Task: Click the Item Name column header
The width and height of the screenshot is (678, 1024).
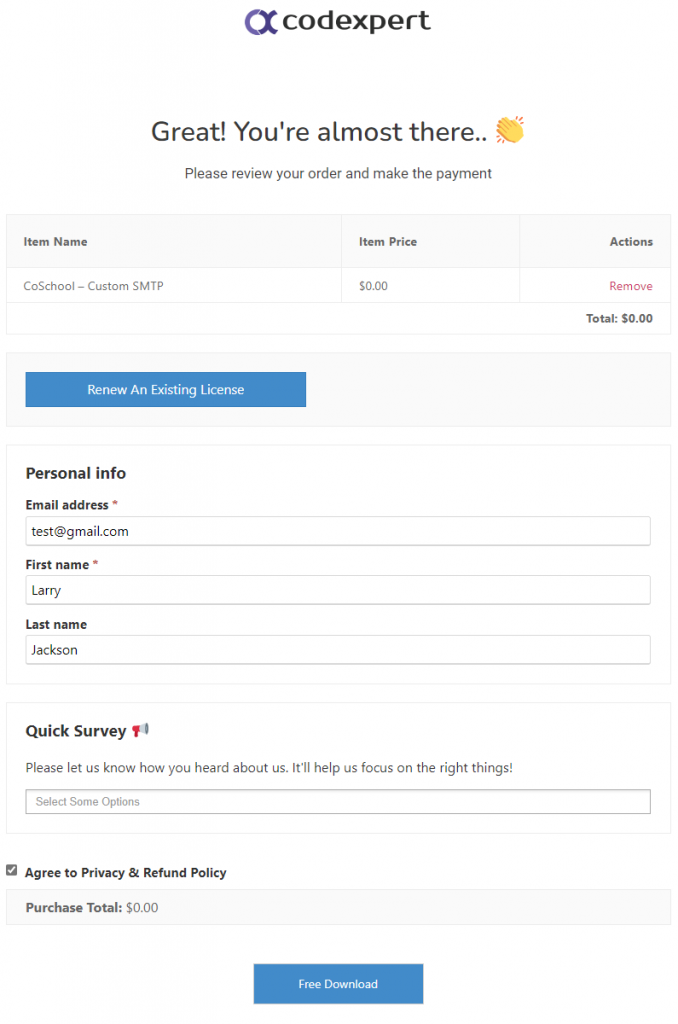Action: [56, 242]
